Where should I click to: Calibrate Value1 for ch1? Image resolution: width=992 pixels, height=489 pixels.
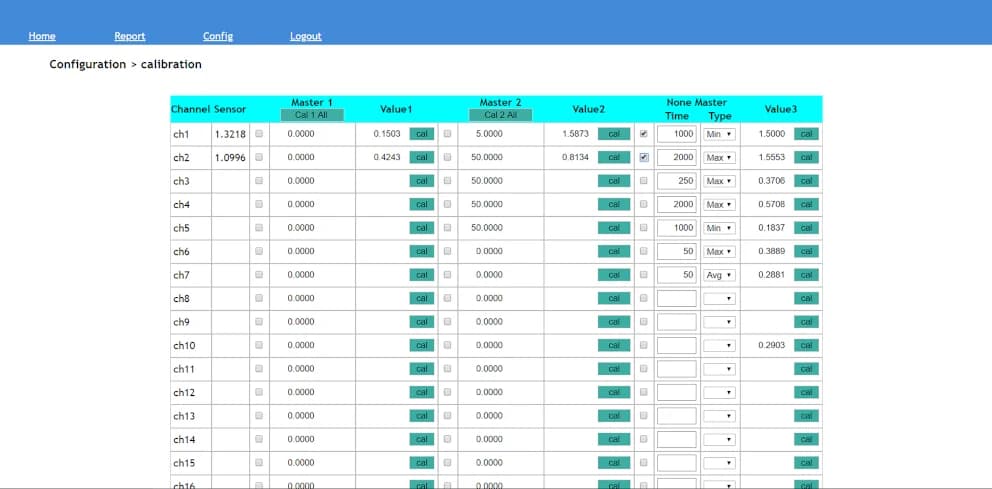tap(422, 134)
